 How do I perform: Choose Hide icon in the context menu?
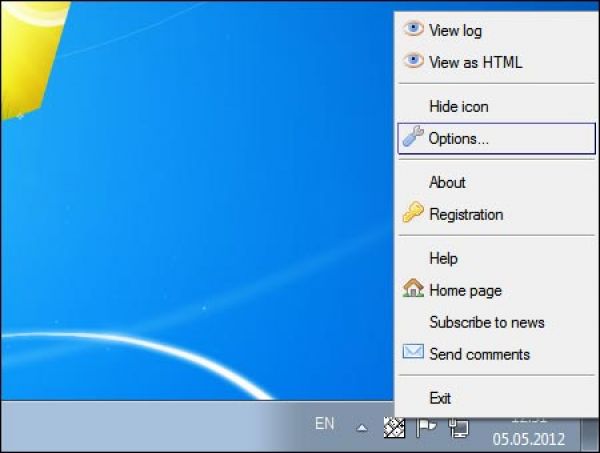pos(497,106)
